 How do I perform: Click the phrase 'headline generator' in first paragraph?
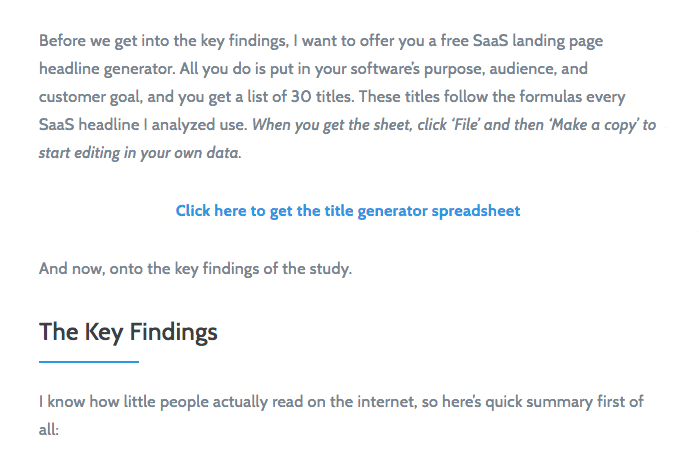tap(107, 69)
